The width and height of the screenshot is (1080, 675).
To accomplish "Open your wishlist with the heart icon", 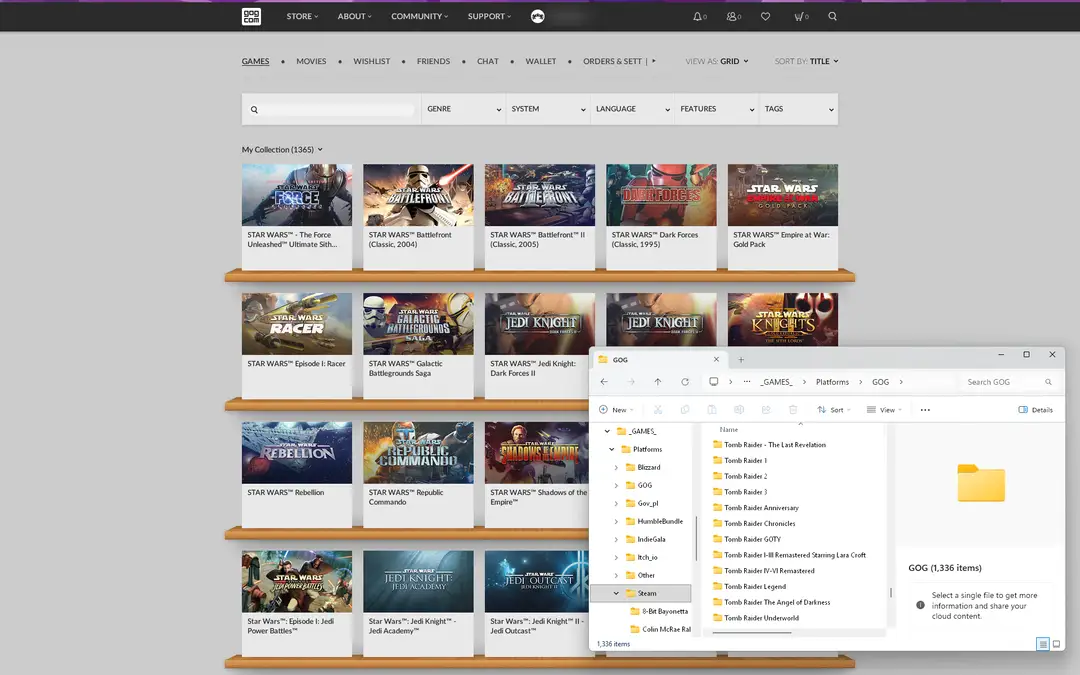I will 766,16.
